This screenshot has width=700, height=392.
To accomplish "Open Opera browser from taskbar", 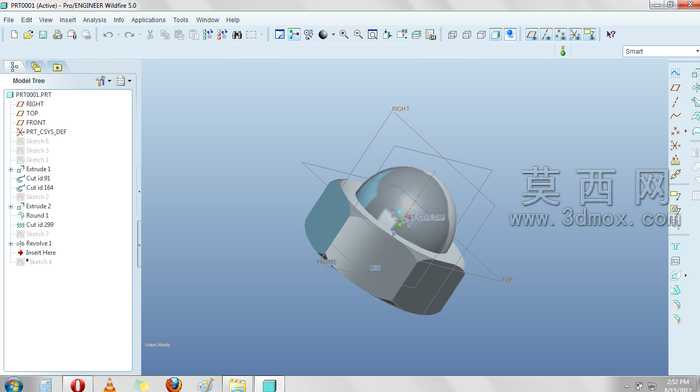I will [x=78, y=384].
